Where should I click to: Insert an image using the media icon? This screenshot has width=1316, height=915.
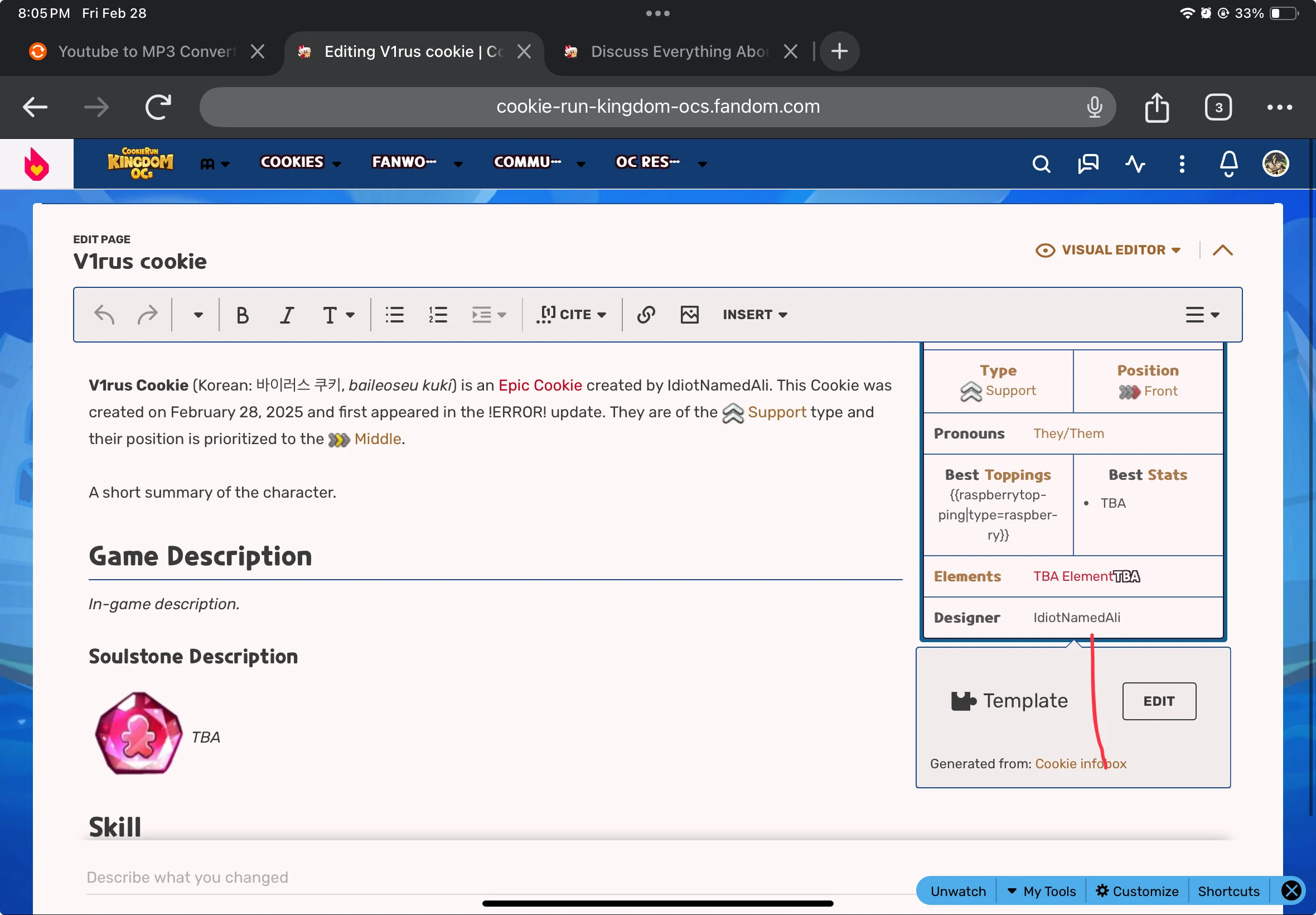pyautogui.click(x=689, y=314)
